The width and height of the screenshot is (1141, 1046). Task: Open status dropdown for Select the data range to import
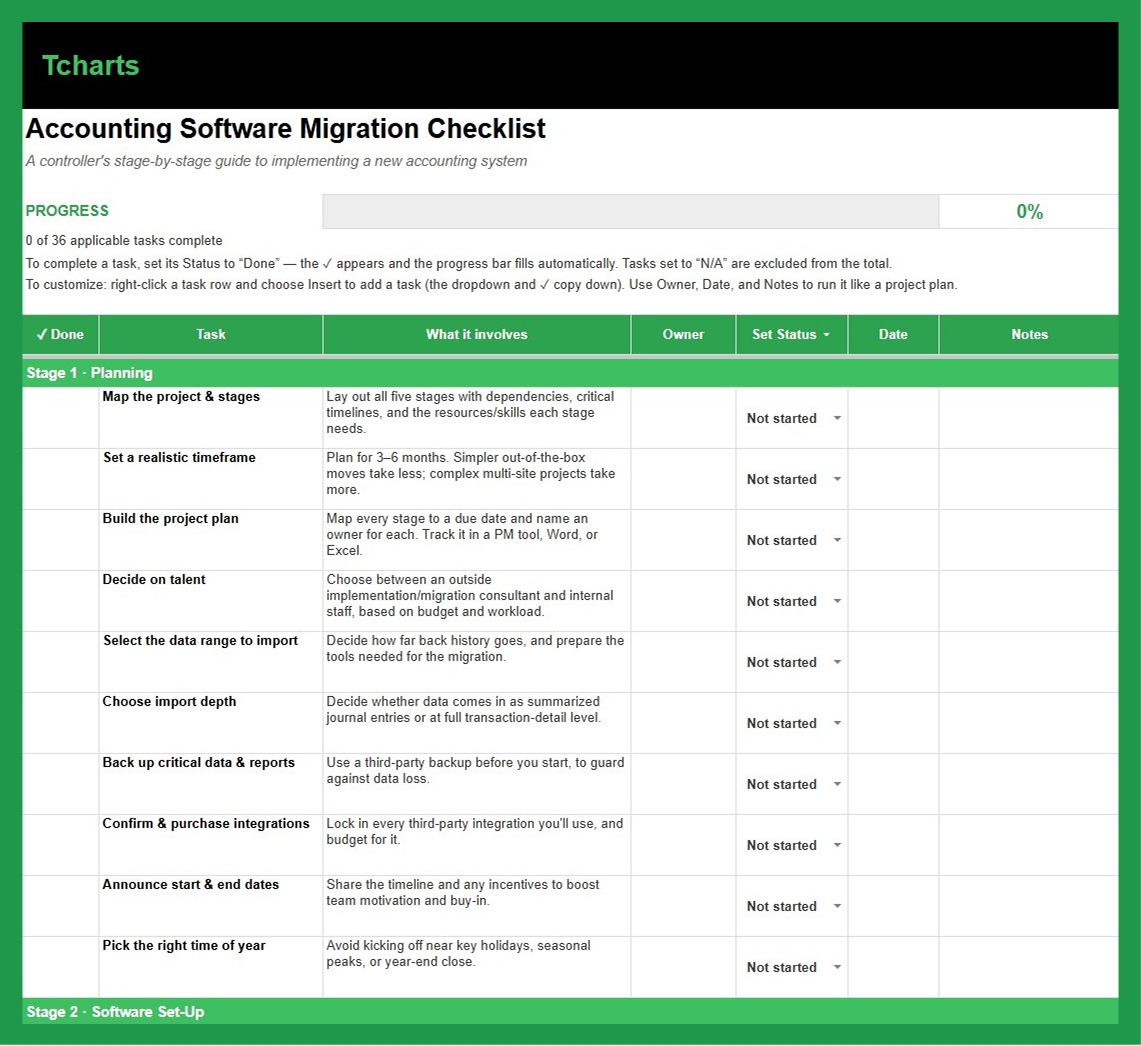(x=837, y=663)
